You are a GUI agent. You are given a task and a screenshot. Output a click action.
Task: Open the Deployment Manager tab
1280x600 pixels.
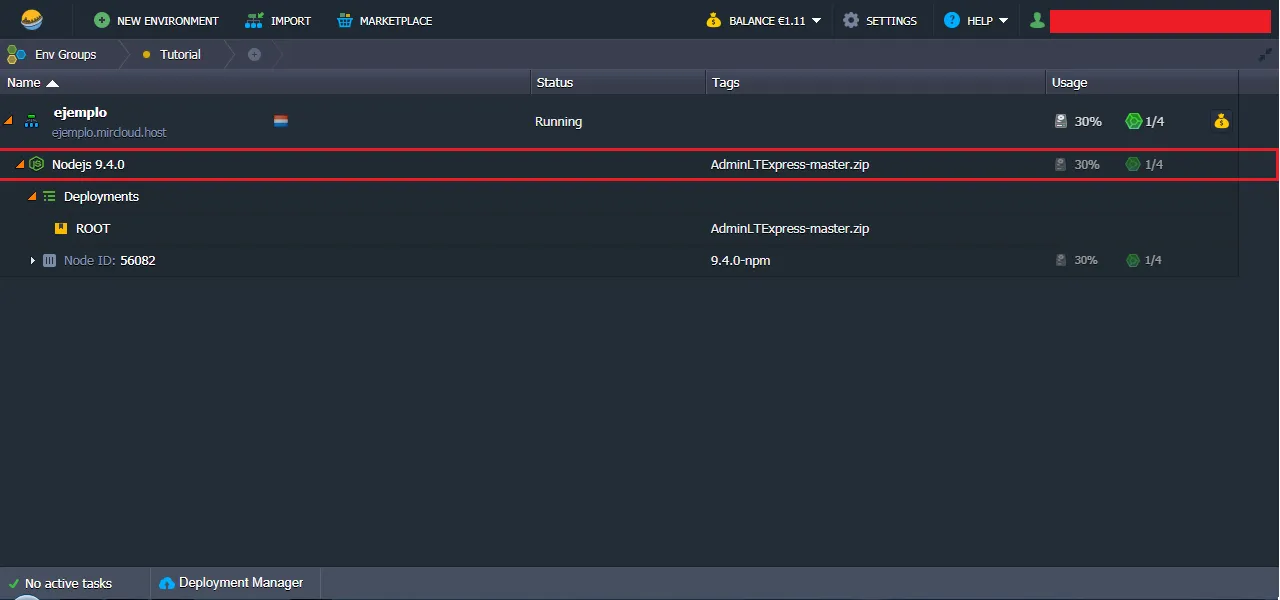231,582
